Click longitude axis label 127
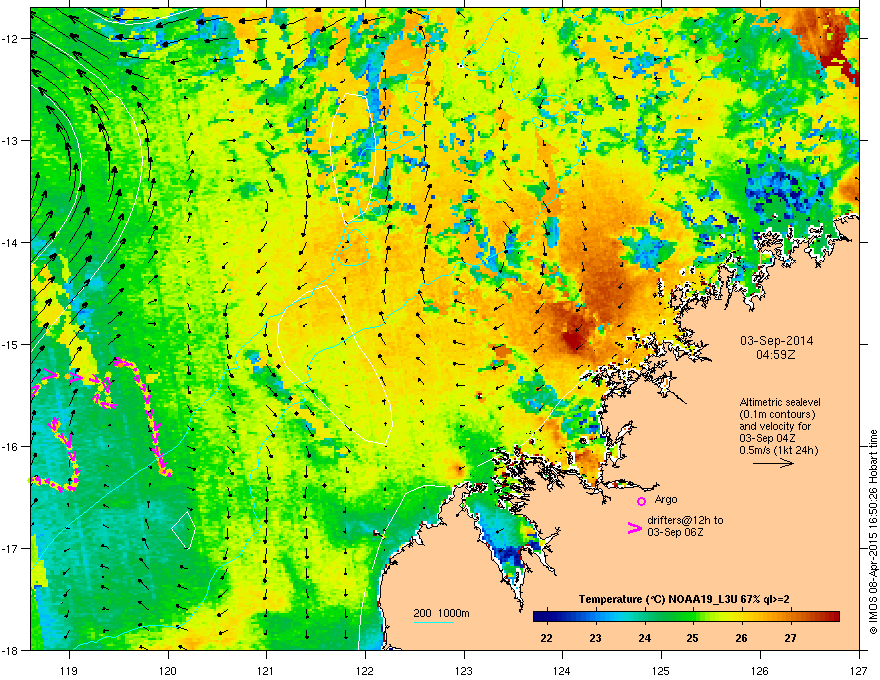The width and height of the screenshot is (880, 680). pyautogui.click(x=859, y=669)
